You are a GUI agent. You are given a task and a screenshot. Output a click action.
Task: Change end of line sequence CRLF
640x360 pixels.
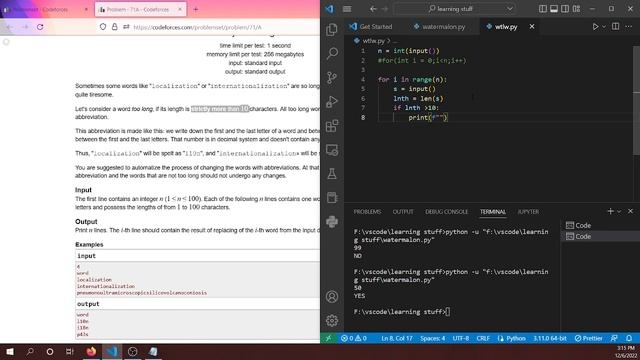click(483, 338)
